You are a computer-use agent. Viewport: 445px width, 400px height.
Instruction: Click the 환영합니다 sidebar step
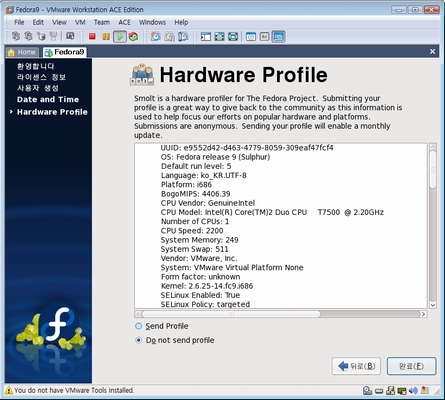(x=35, y=66)
